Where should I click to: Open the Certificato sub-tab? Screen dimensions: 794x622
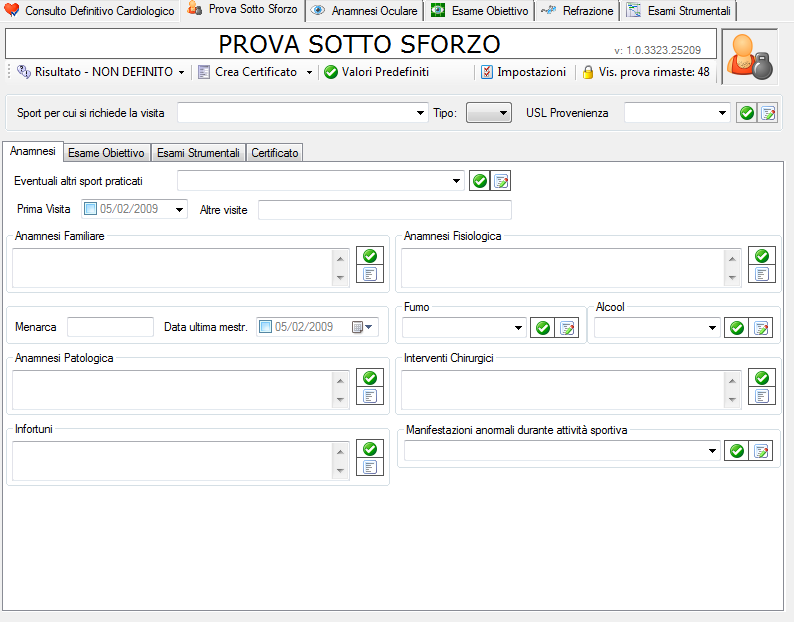[275, 153]
